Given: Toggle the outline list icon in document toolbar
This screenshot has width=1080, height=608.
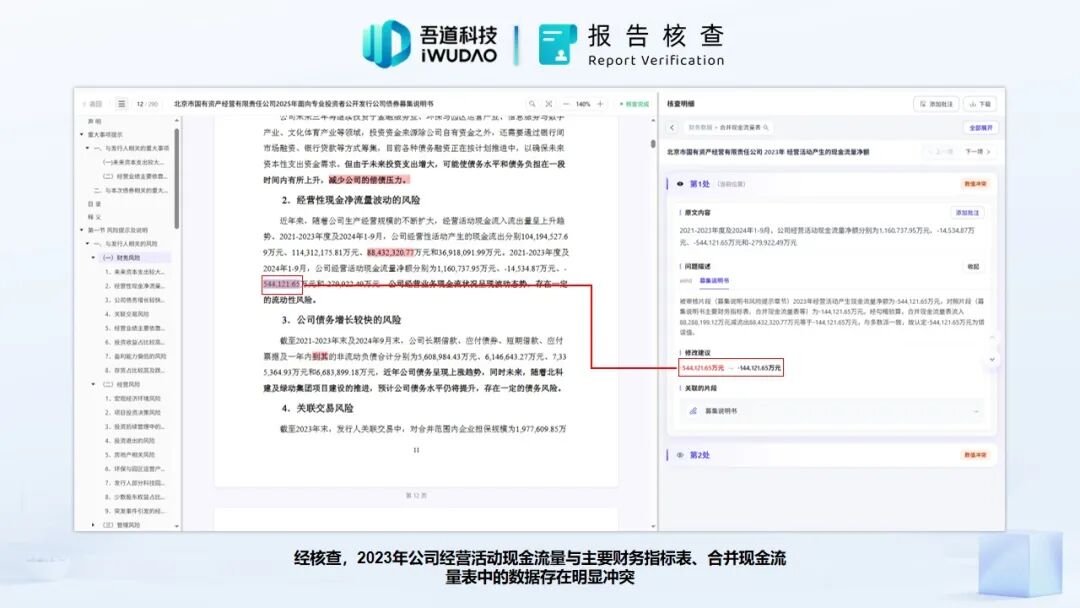Looking at the screenshot, I should pyautogui.click(x=121, y=104).
